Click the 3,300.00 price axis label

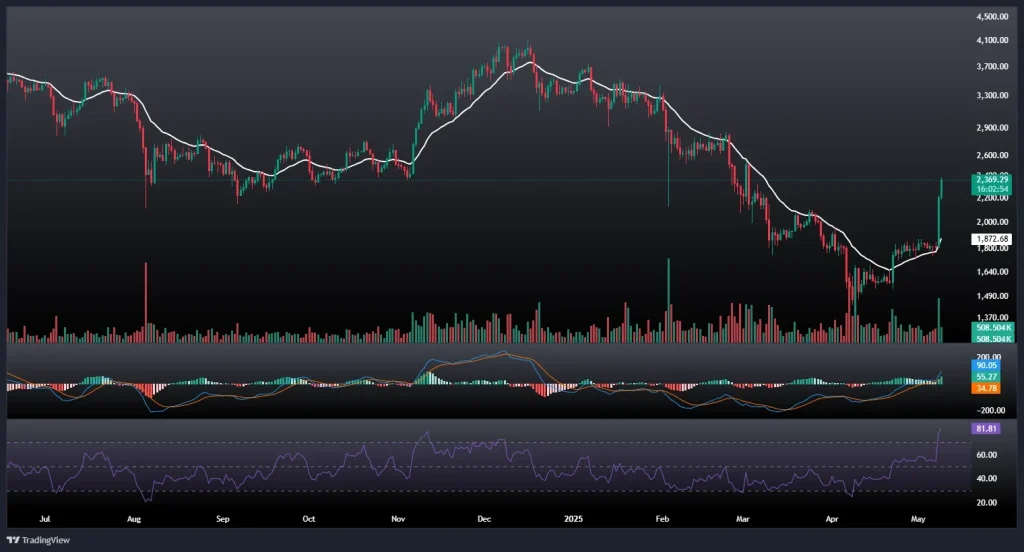pos(991,96)
